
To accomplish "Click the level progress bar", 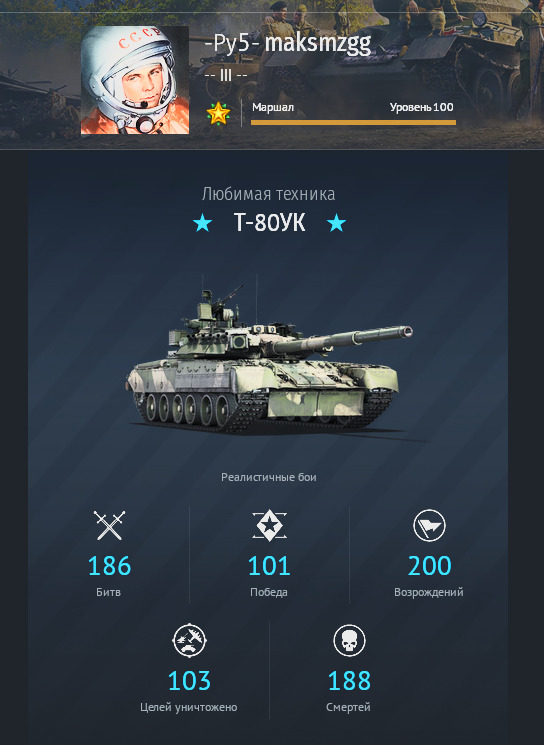I will pos(353,123).
